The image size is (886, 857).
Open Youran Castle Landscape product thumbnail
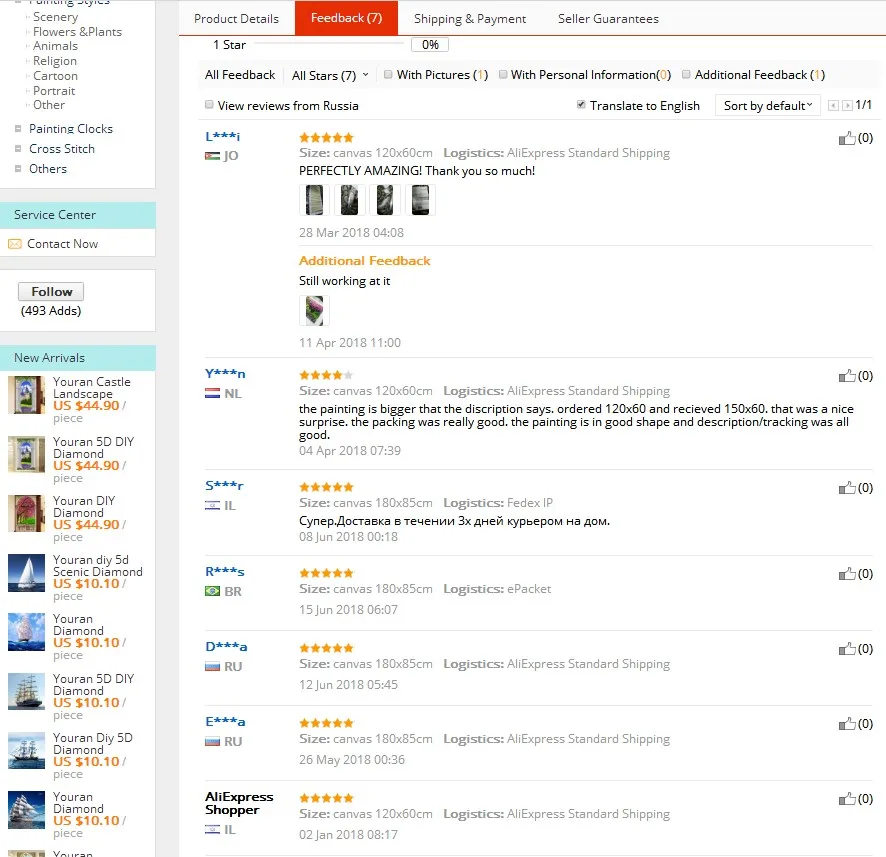pos(26,395)
